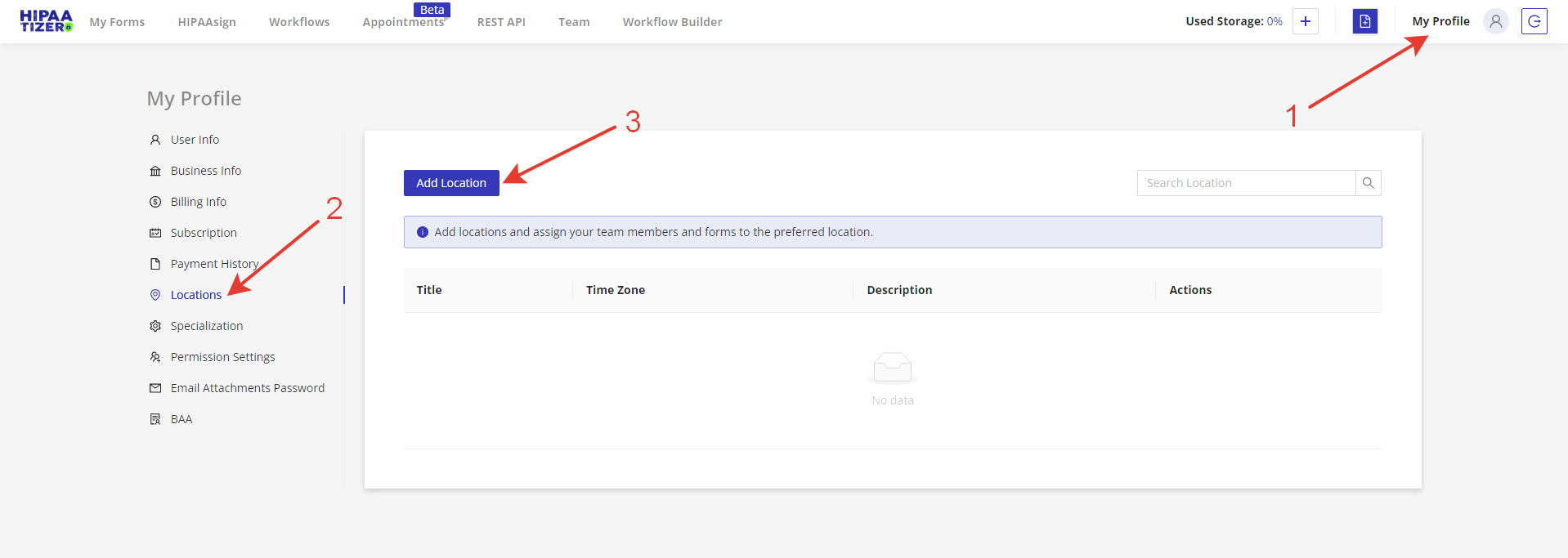Viewport: 1568px width, 558px height.
Task: Click the search magnifier icon
Action: pos(1368,183)
